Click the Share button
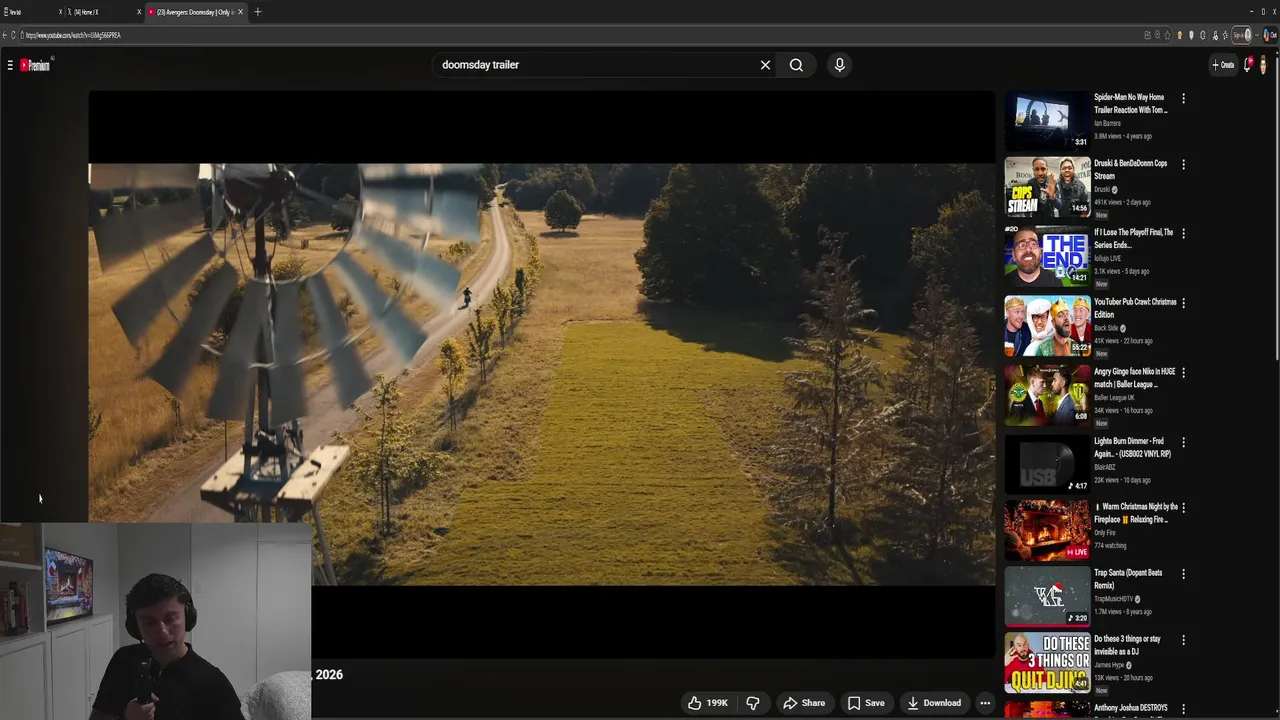Image resolution: width=1280 pixels, height=720 pixels. point(804,703)
